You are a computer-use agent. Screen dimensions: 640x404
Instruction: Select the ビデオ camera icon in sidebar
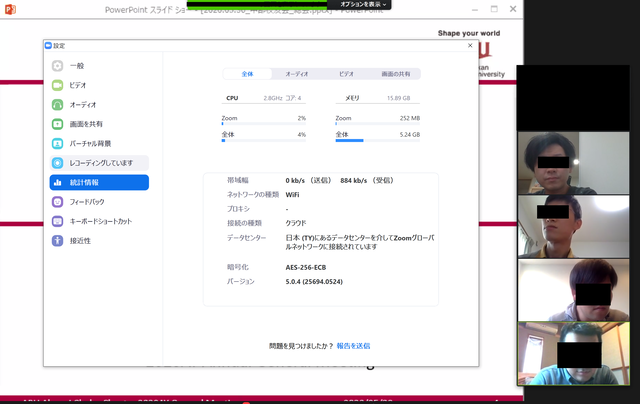pos(58,85)
